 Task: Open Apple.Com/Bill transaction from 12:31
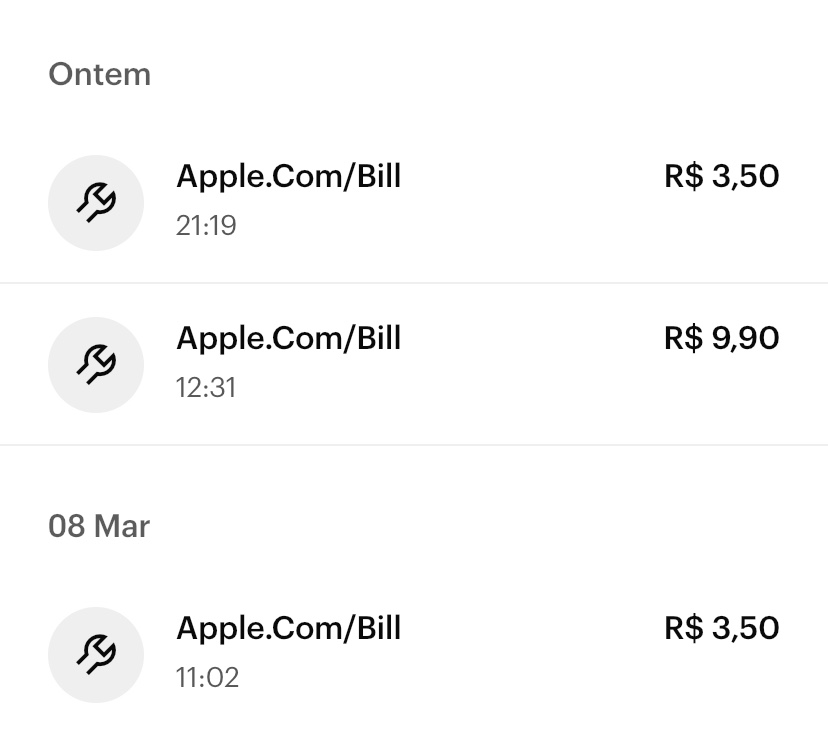288,339
